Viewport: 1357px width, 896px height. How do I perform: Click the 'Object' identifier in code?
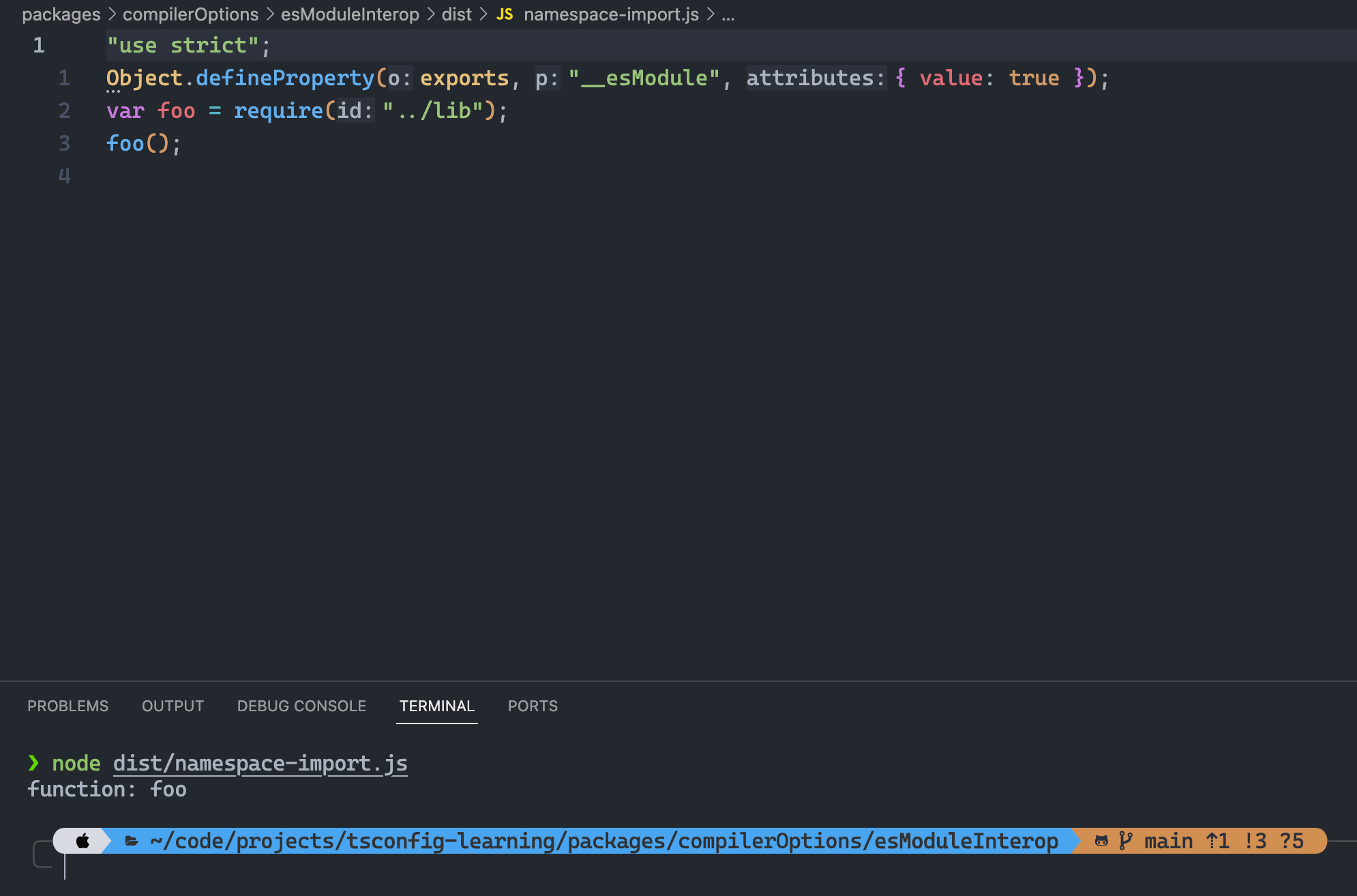145,78
